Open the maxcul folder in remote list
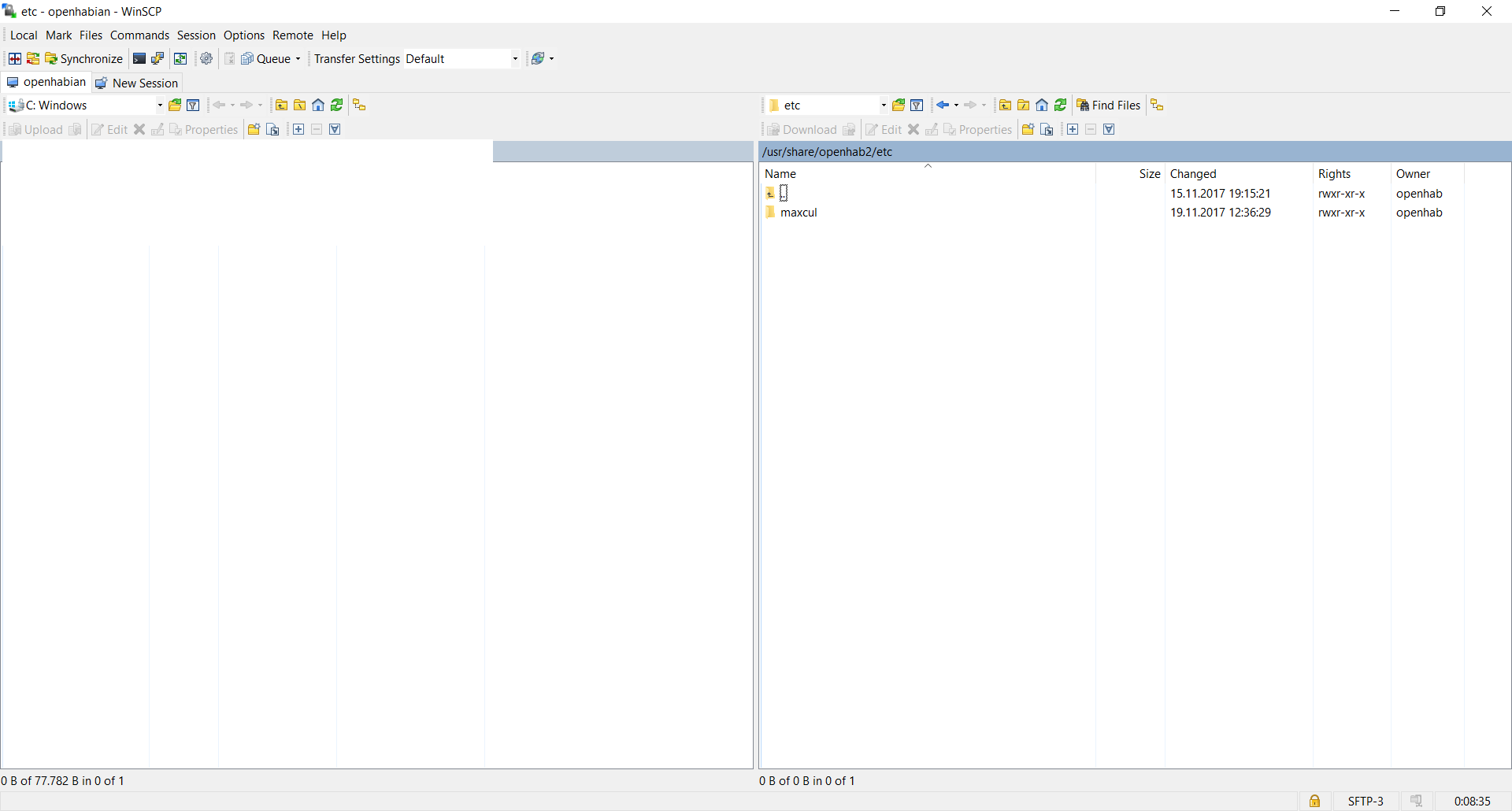This screenshot has height=811, width=1512. [799, 213]
